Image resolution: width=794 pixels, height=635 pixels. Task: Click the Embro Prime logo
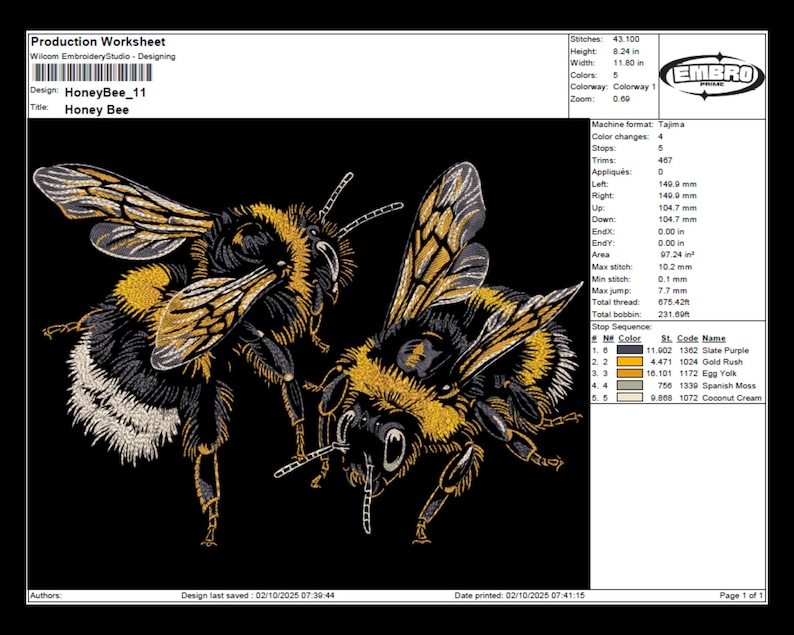tap(711, 75)
